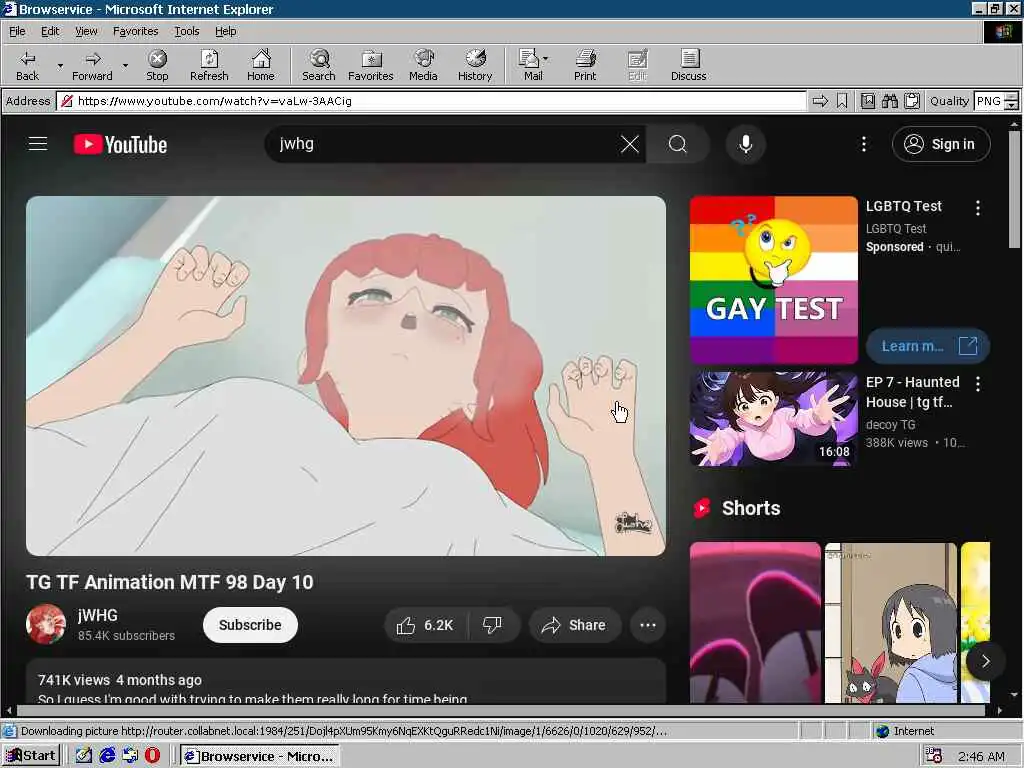
Task: Open the IE Search toolbar button
Action: [x=319, y=66]
